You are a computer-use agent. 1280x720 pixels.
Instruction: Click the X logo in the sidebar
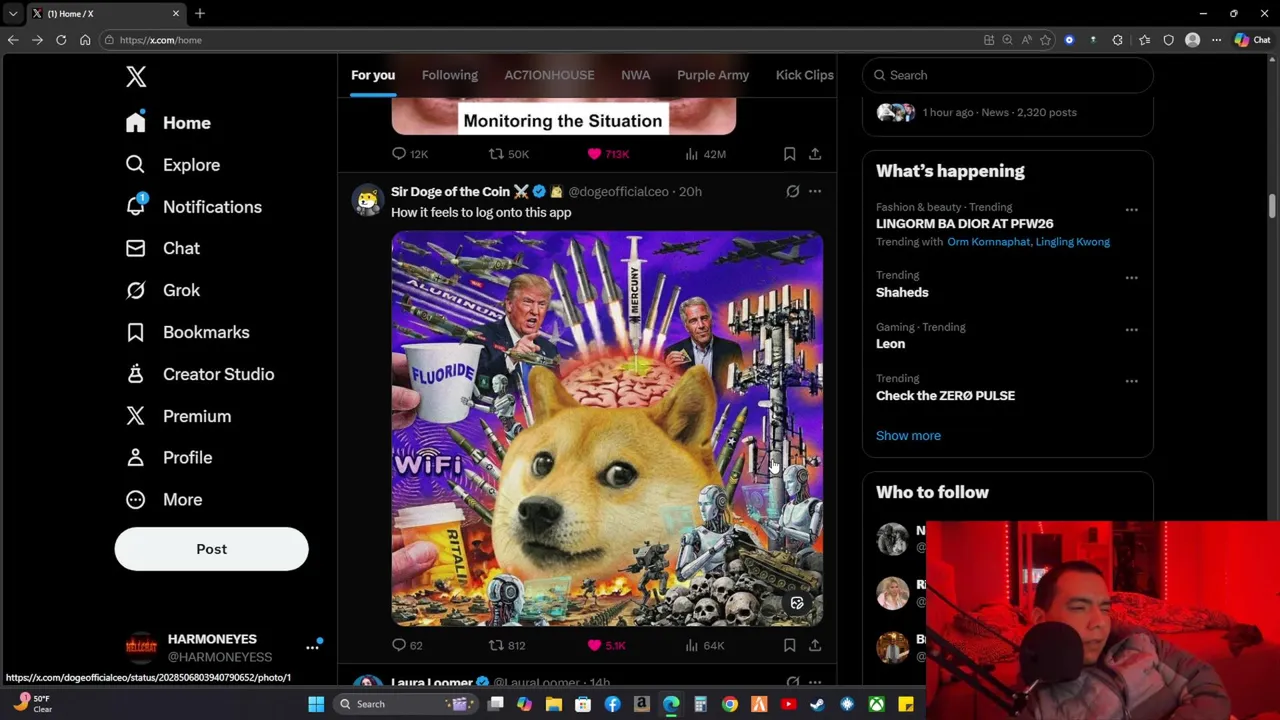click(136, 76)
